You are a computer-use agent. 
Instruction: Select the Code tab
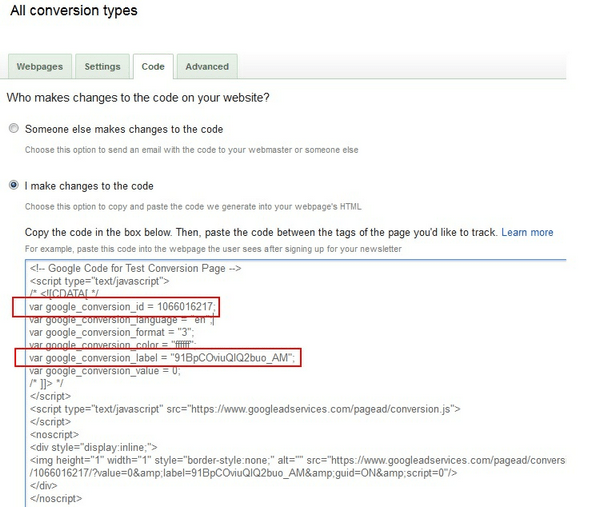(x=153, y=67)
